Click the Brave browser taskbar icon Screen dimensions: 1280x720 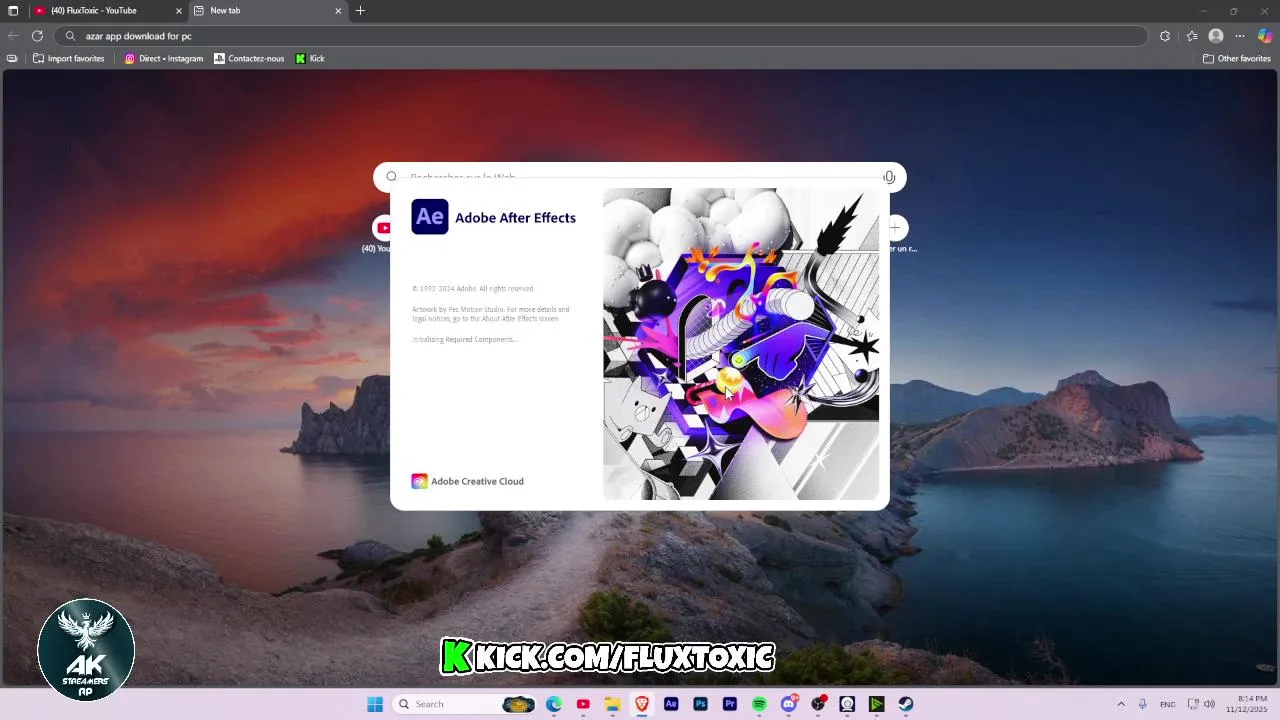[x=642, y=704]
